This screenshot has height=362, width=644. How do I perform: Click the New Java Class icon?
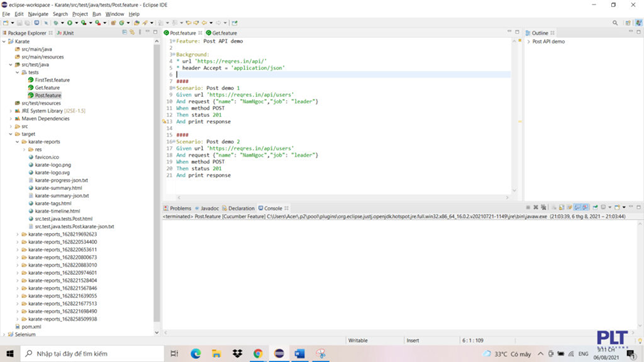click(x=121, y=23)
